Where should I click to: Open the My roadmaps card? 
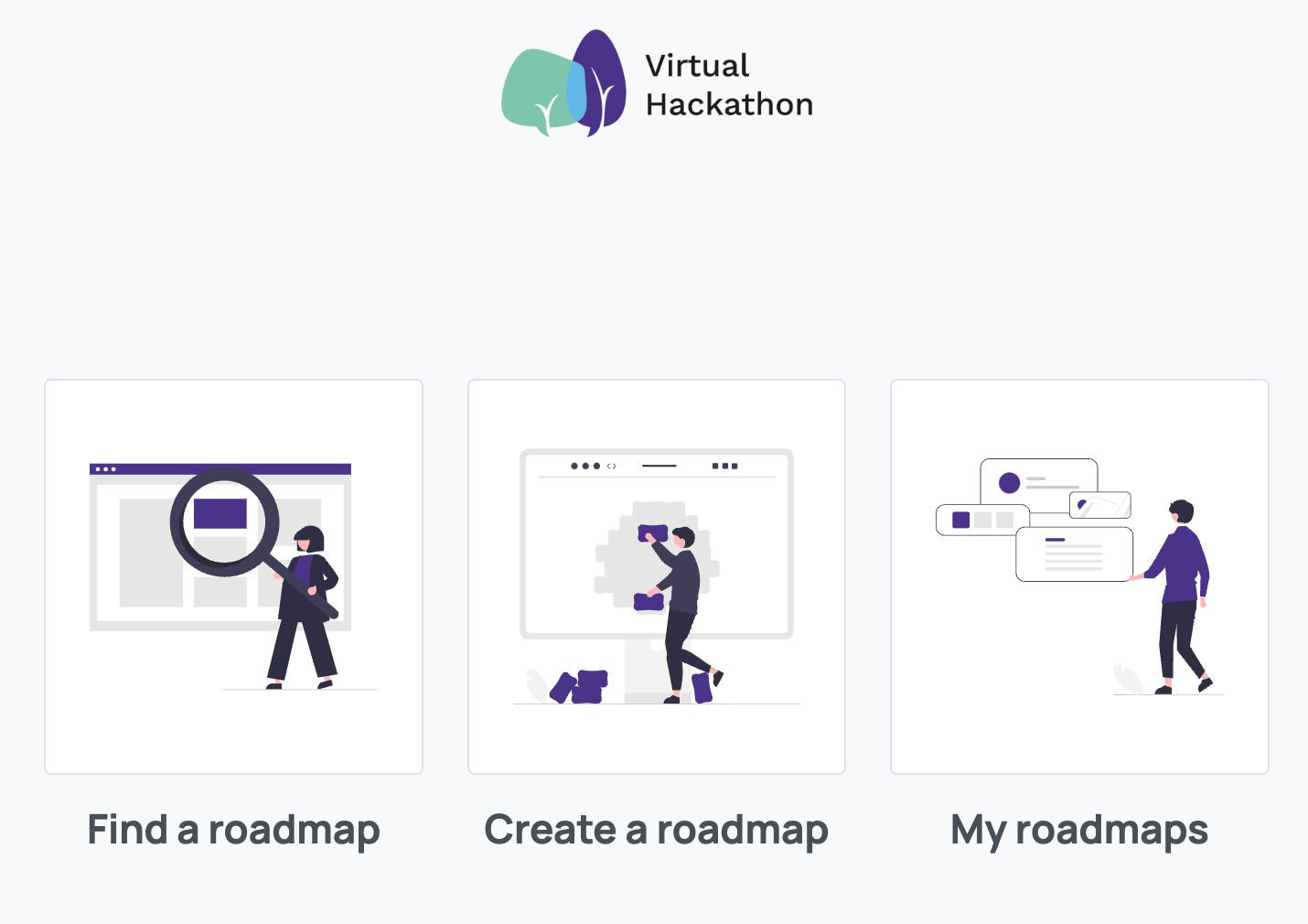click(1079, 576)
